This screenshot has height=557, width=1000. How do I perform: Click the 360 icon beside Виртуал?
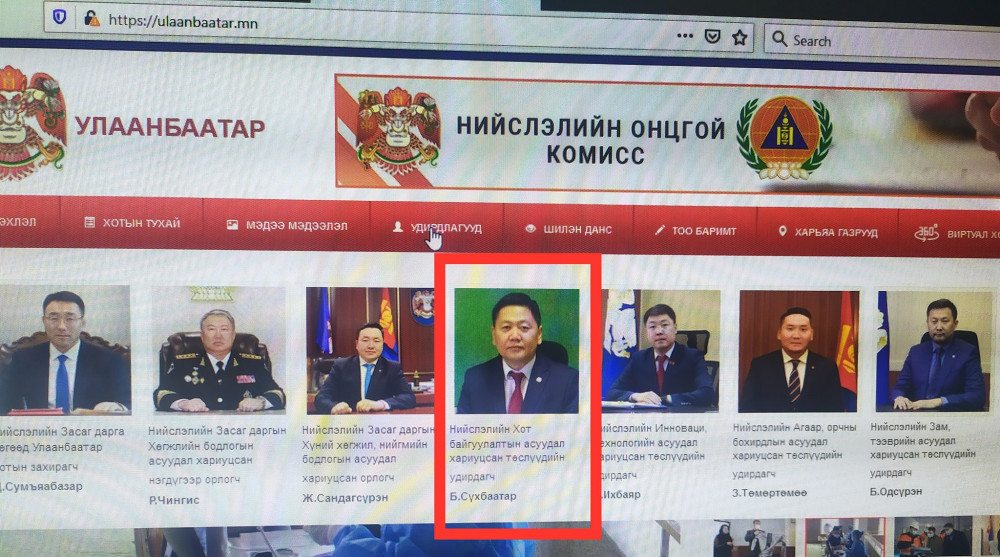pos(927,232)
